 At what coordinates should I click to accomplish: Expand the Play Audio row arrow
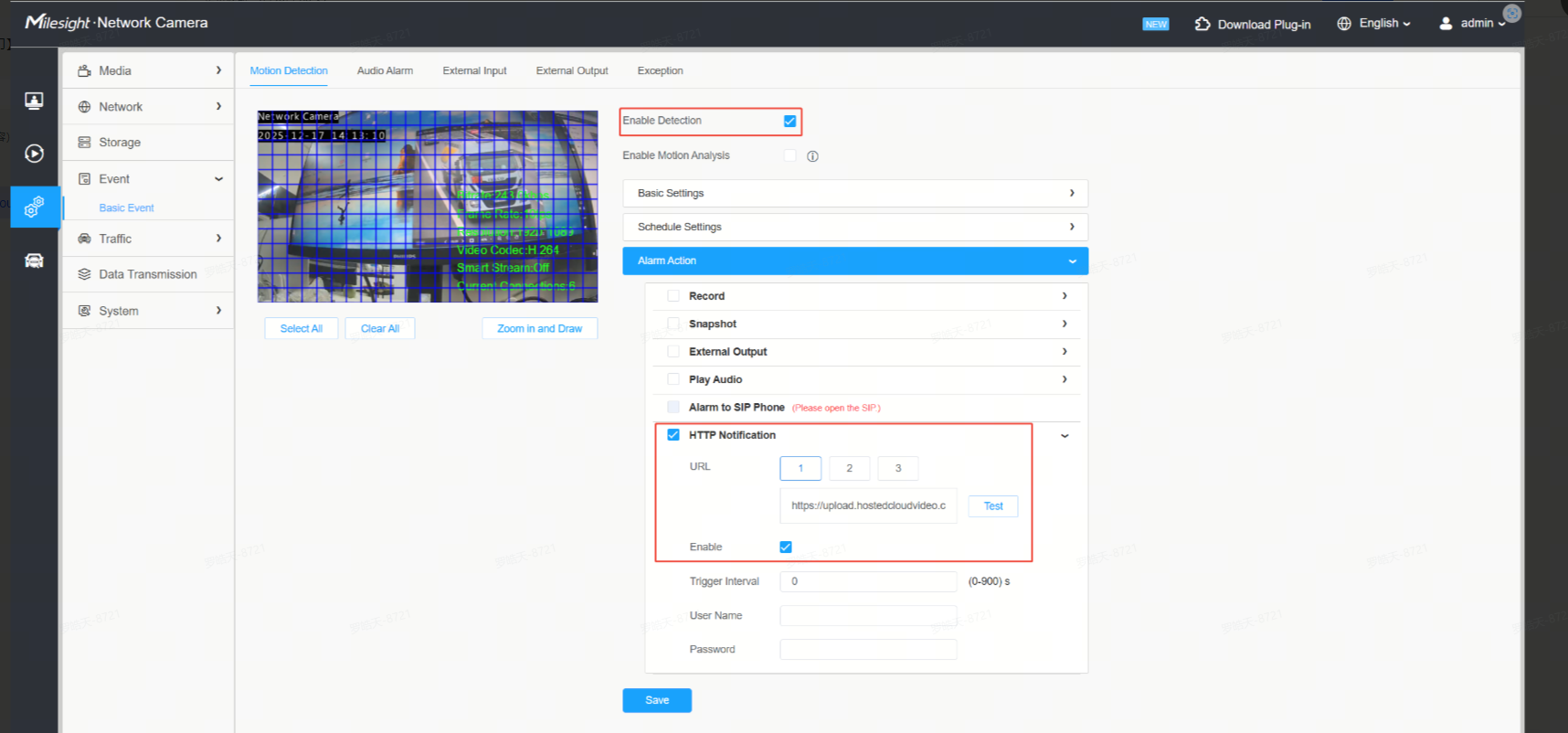point(1065,379)
